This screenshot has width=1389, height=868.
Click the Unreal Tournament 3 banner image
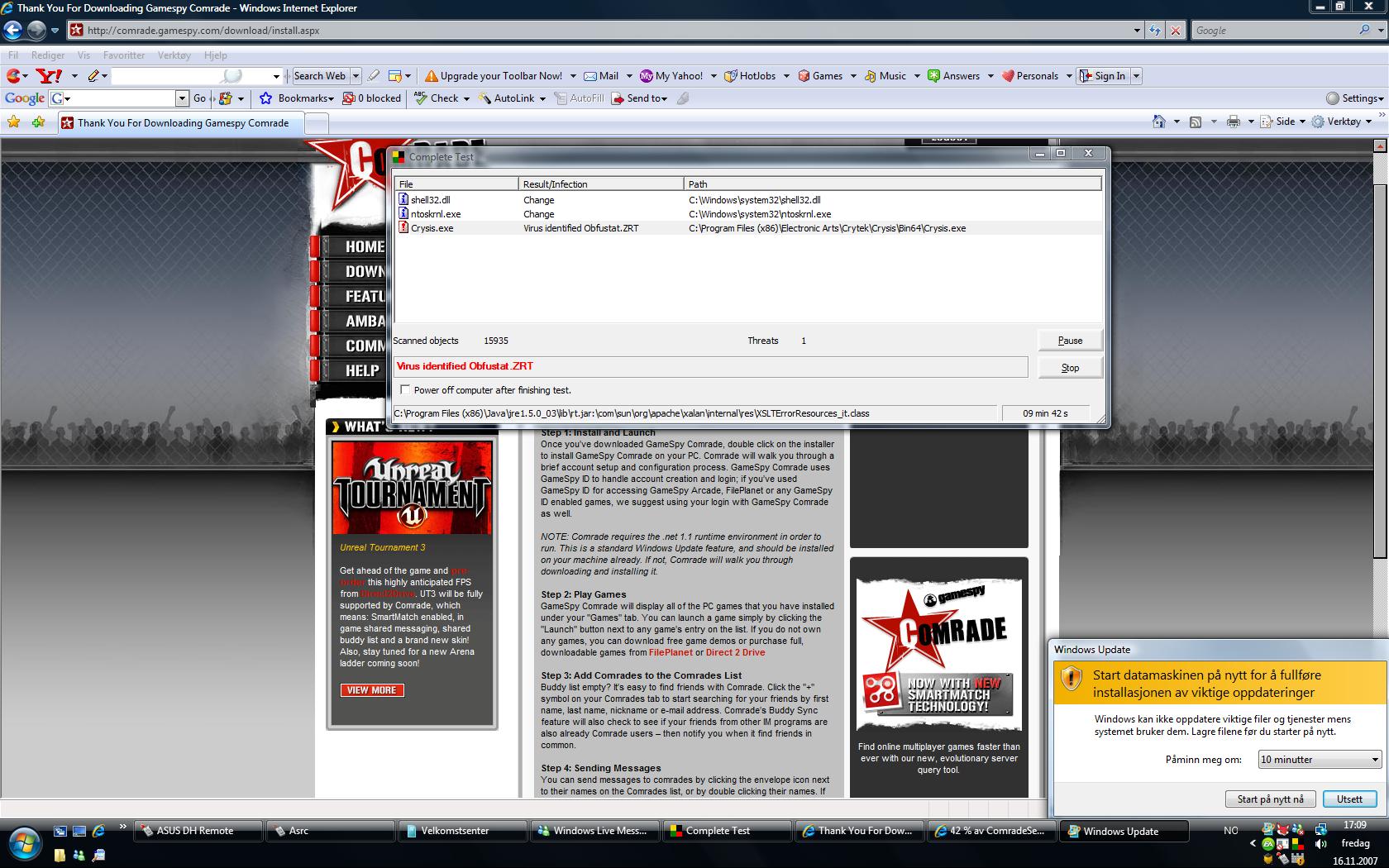coord(412,488)
